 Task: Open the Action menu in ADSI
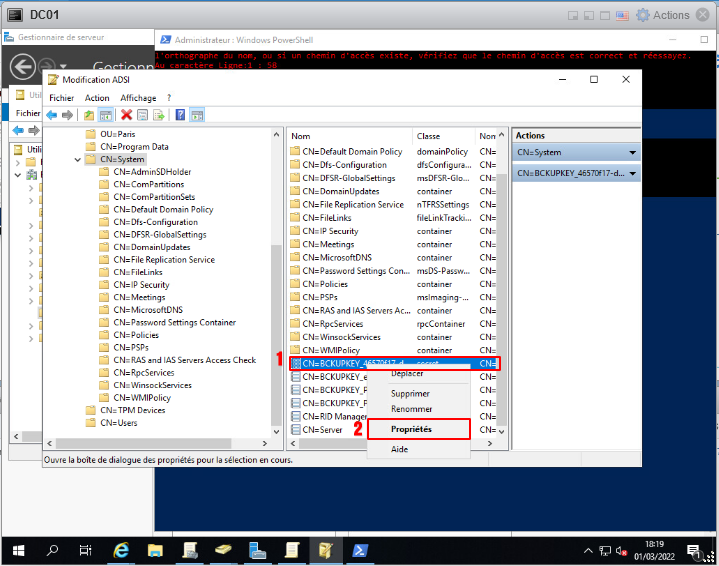97,98
